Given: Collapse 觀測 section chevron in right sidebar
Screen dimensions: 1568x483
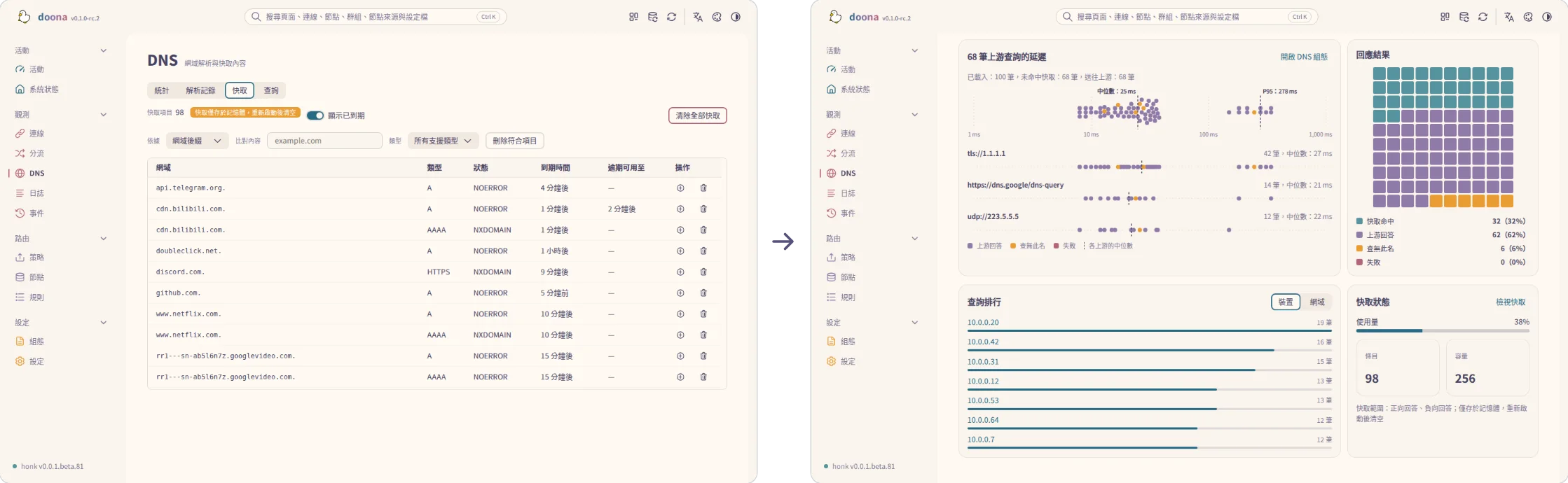Looking at the screenshot, I should 915,114.
